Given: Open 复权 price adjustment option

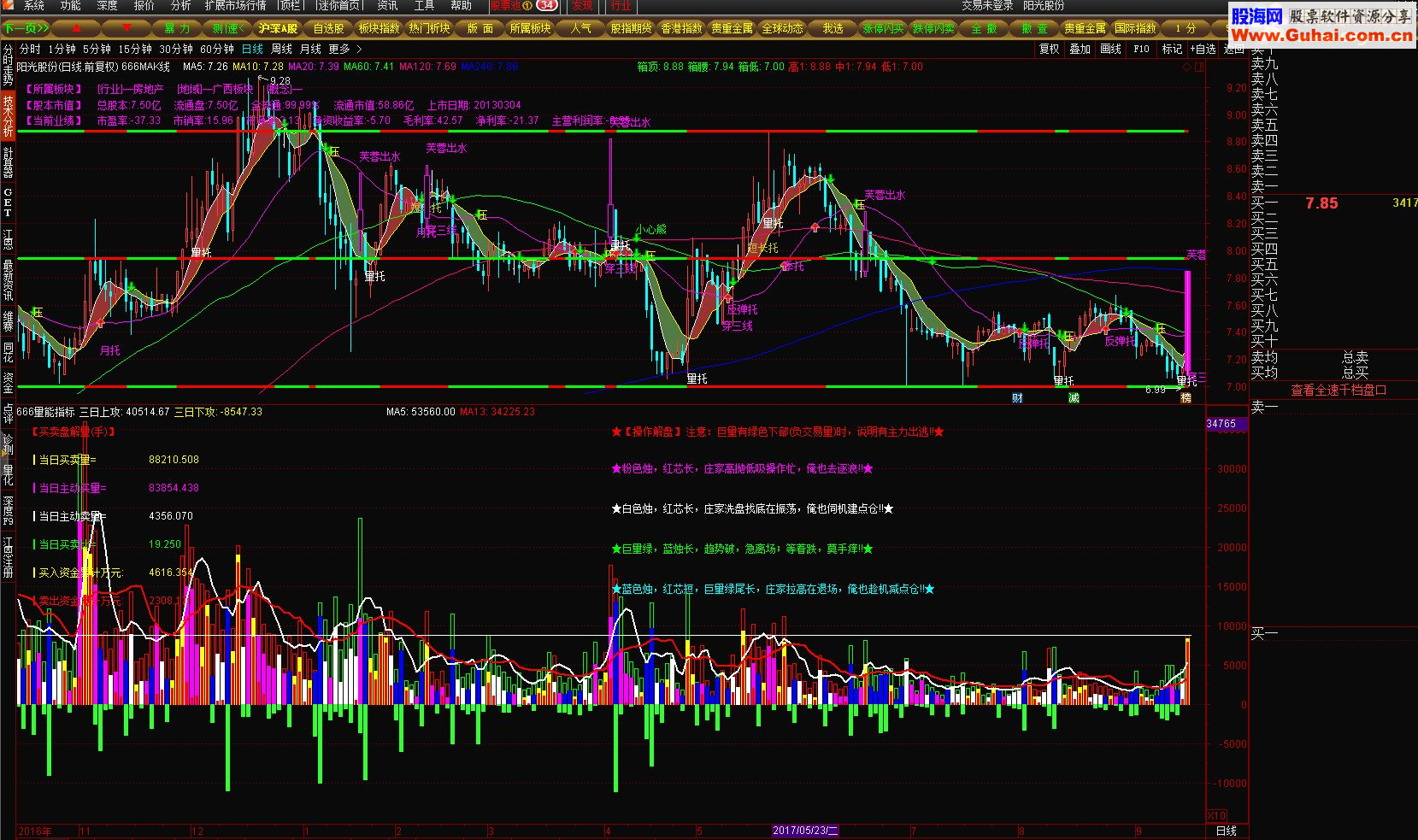Looking at the screenshot, I should tap(1050, 50).
